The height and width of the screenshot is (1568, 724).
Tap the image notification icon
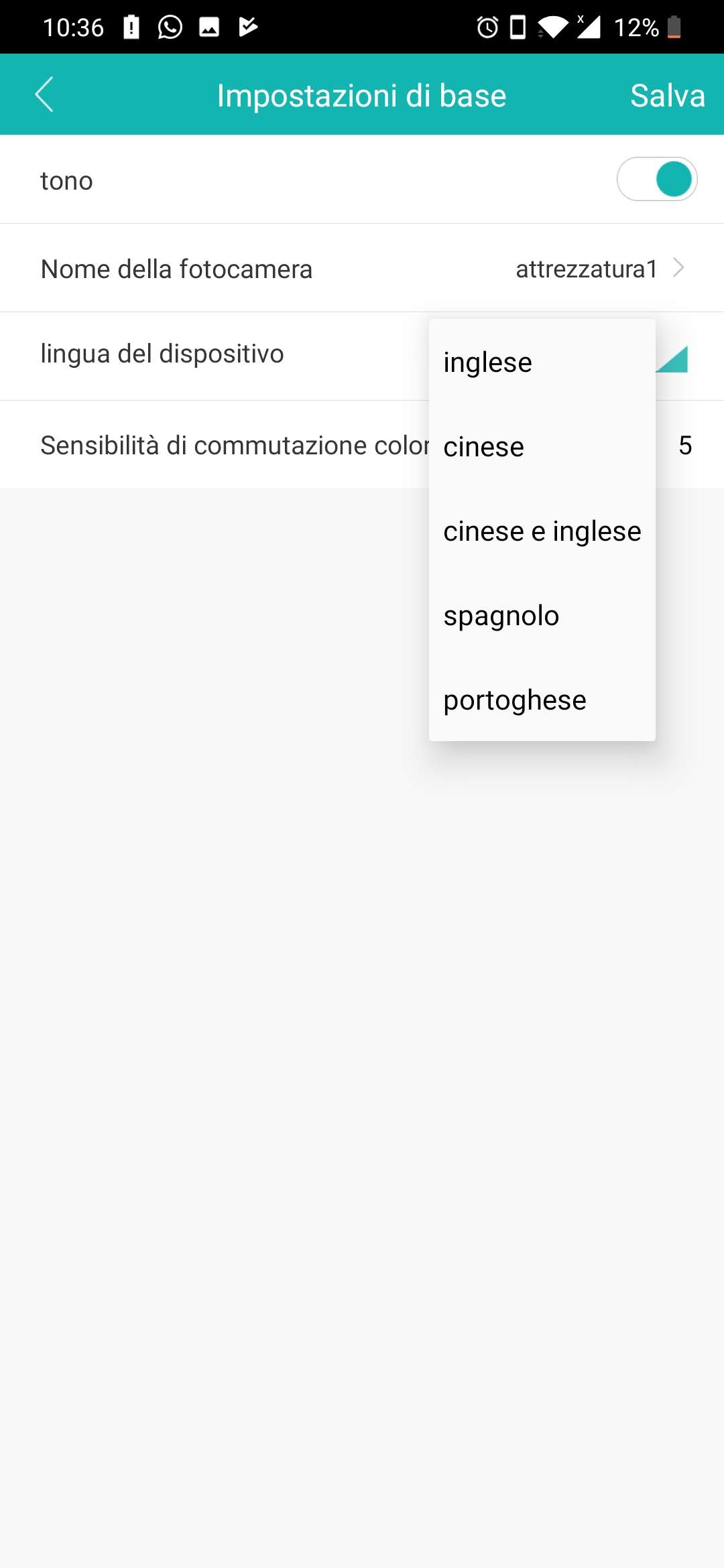[209, 27]
